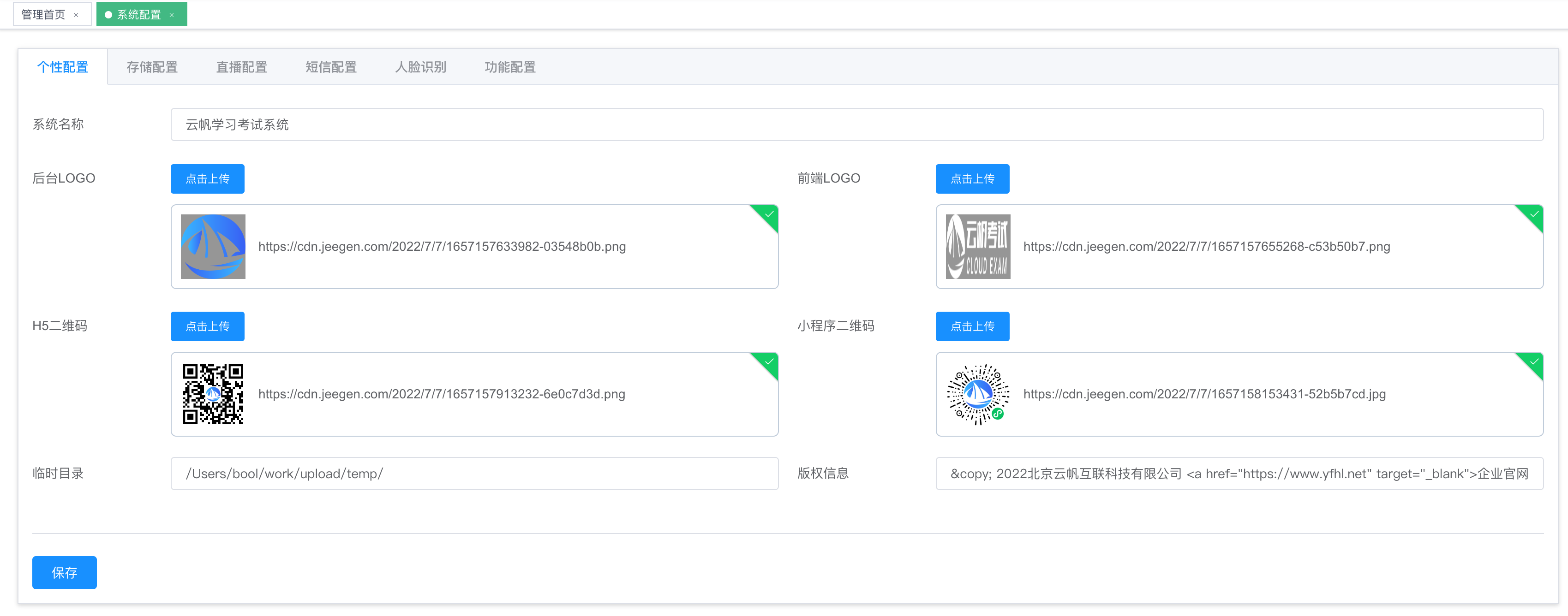Click the green checkmark on H5二维码 file

769,362
